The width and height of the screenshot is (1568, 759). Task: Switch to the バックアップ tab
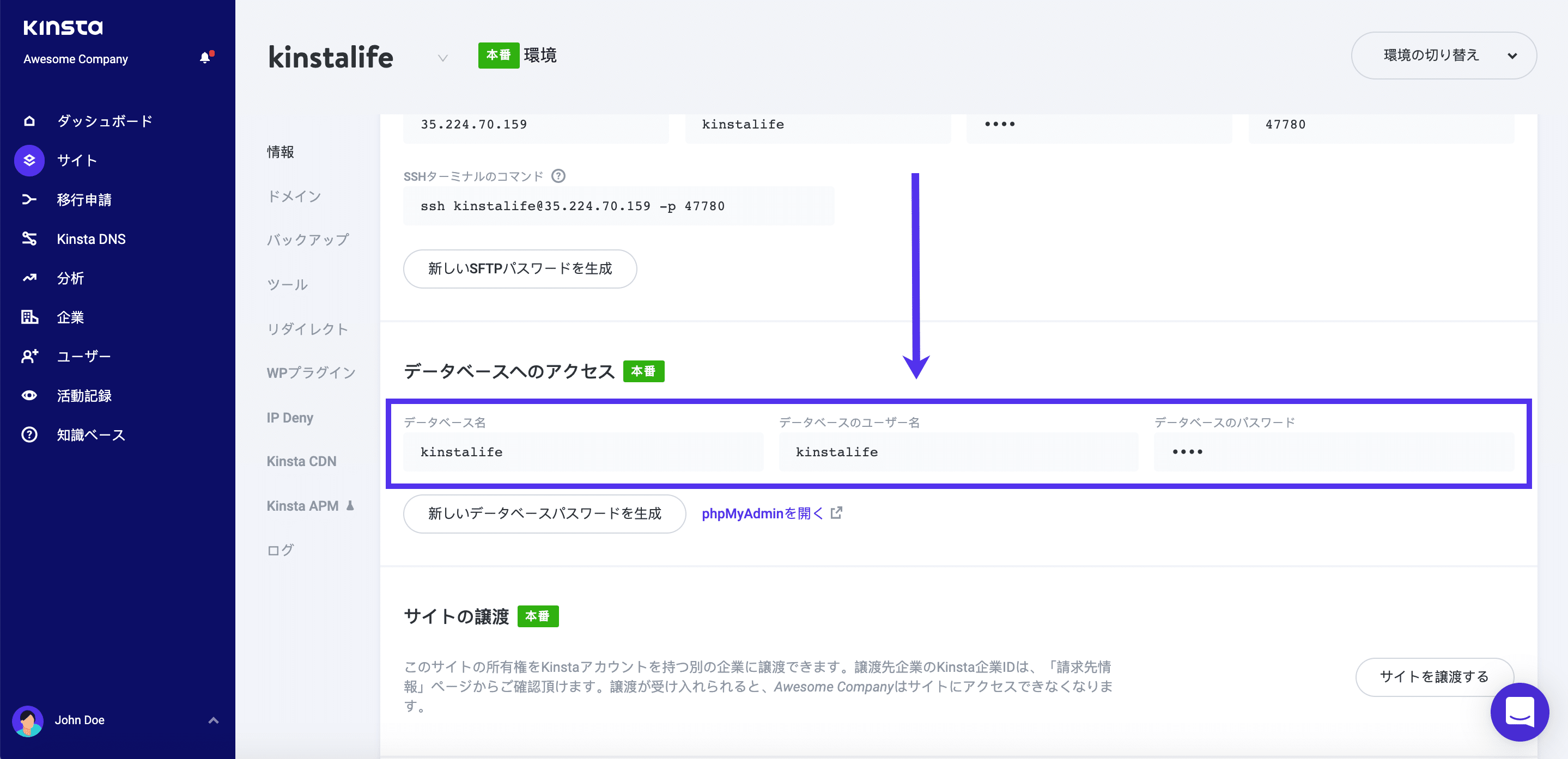[308, 240]
